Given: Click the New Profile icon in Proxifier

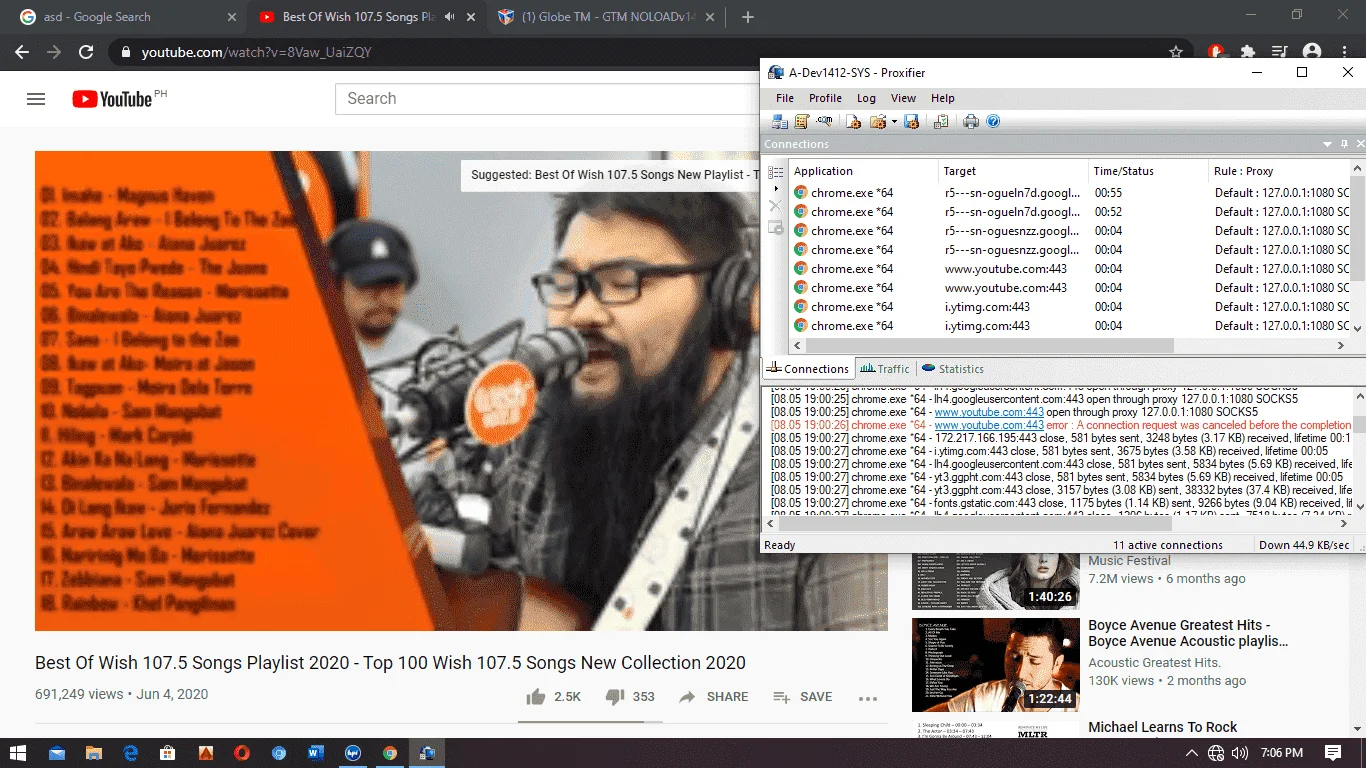Looking at the screenshot, I should 853,121.
